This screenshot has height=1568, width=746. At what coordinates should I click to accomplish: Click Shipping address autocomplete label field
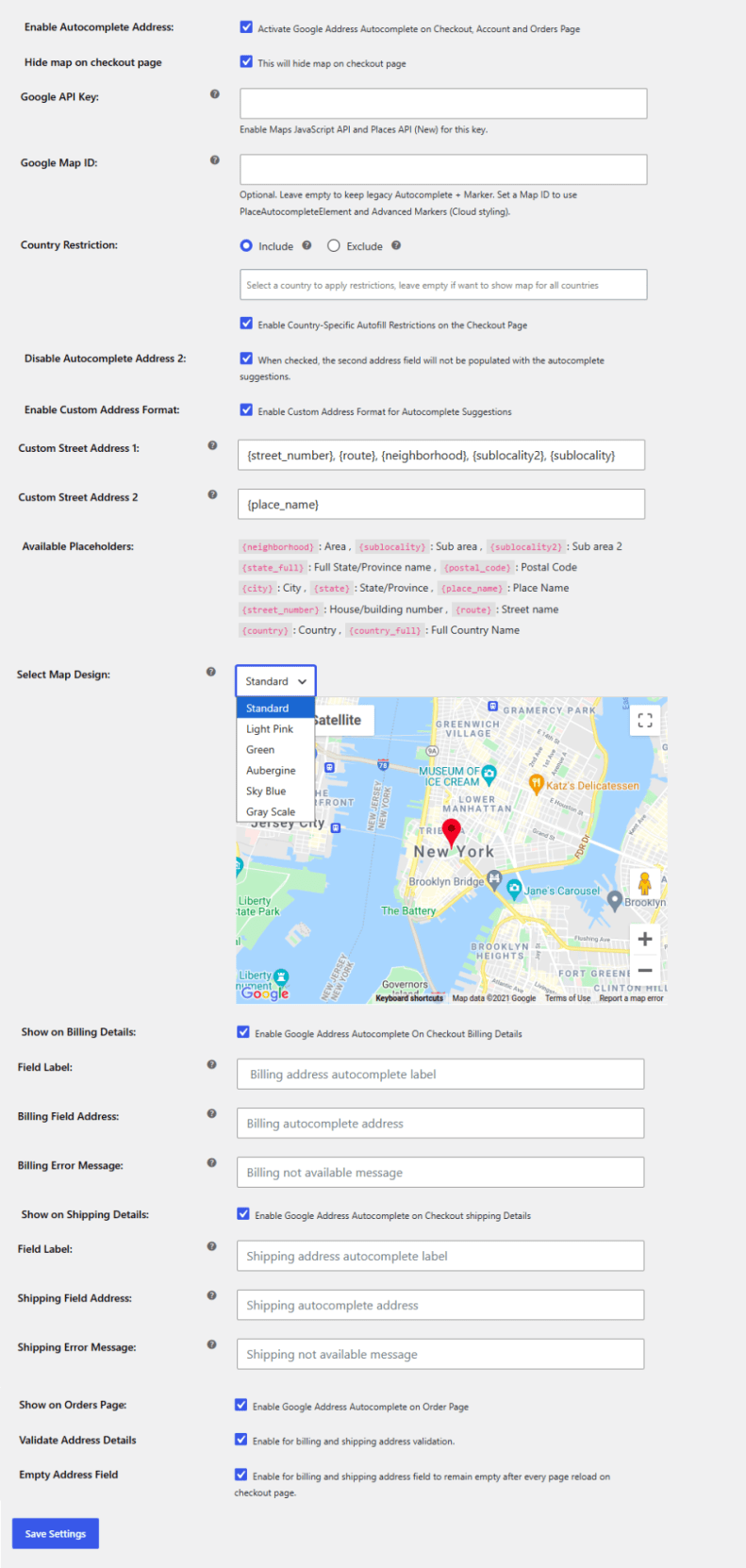pyautogui.click(x=440, y=1256)
